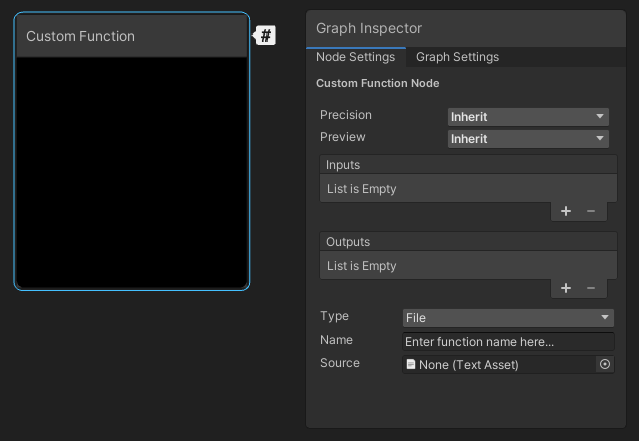Click the Source label

(340, 363)
